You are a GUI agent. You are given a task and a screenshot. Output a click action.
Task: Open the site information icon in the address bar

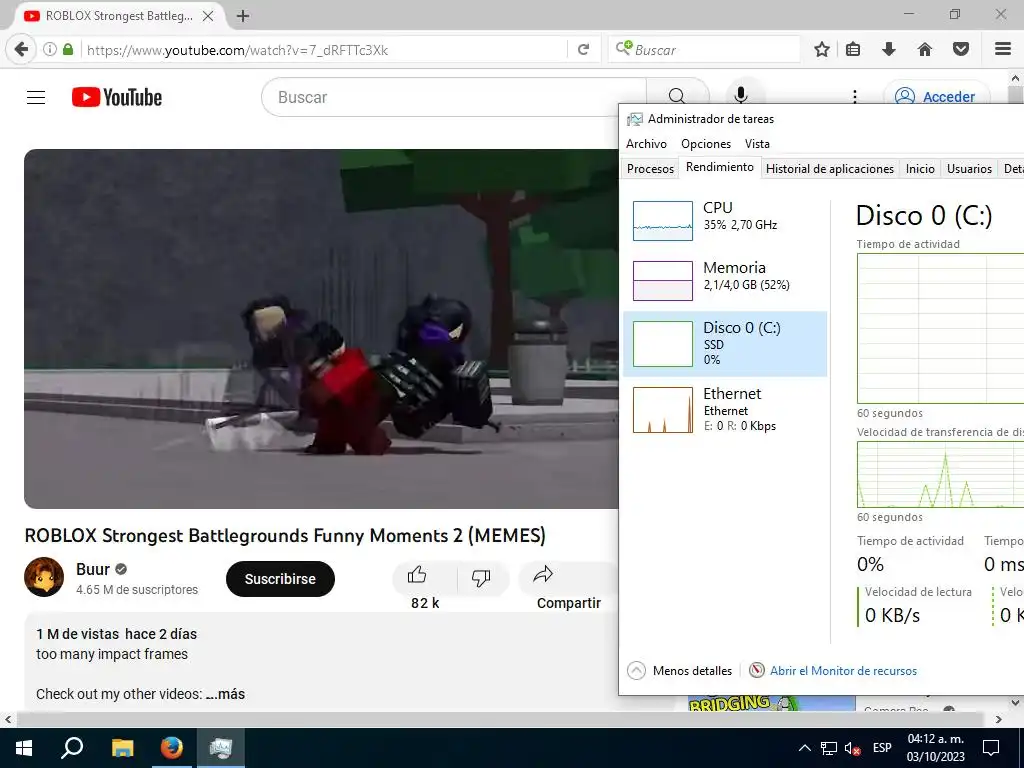pos(50,50)
